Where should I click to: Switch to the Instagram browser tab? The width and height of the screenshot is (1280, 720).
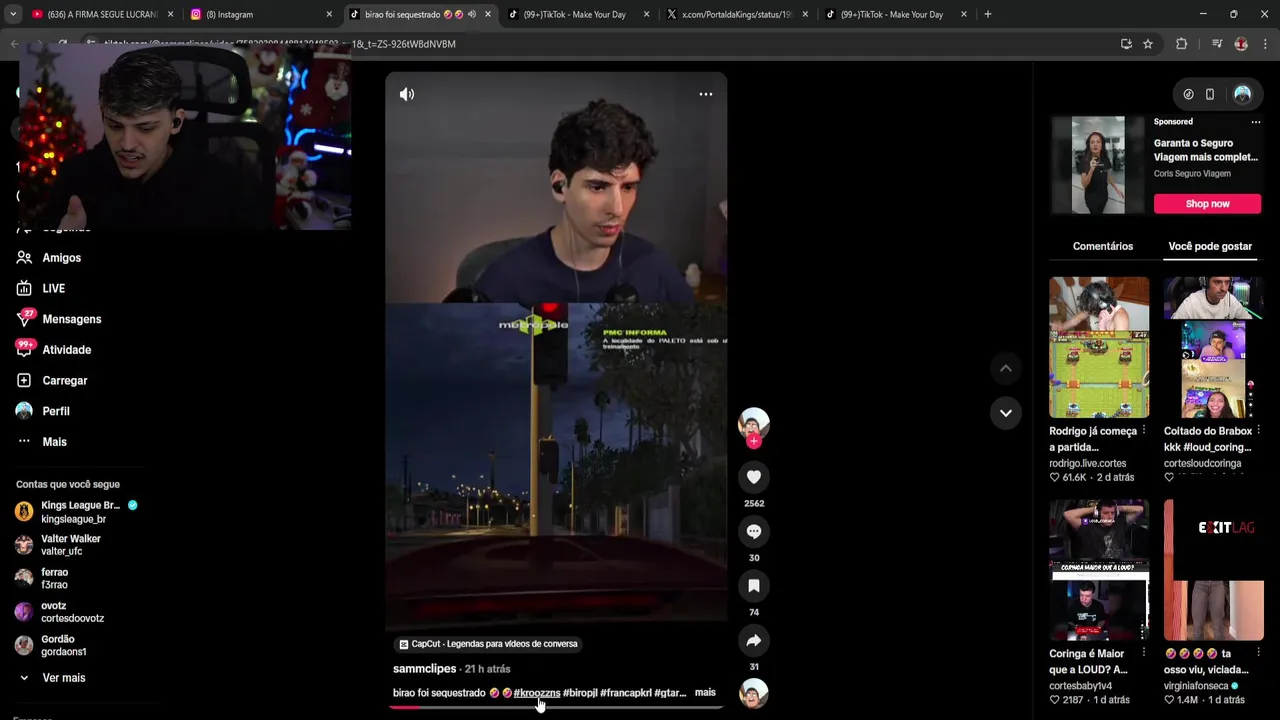click(x=261, y=14)
